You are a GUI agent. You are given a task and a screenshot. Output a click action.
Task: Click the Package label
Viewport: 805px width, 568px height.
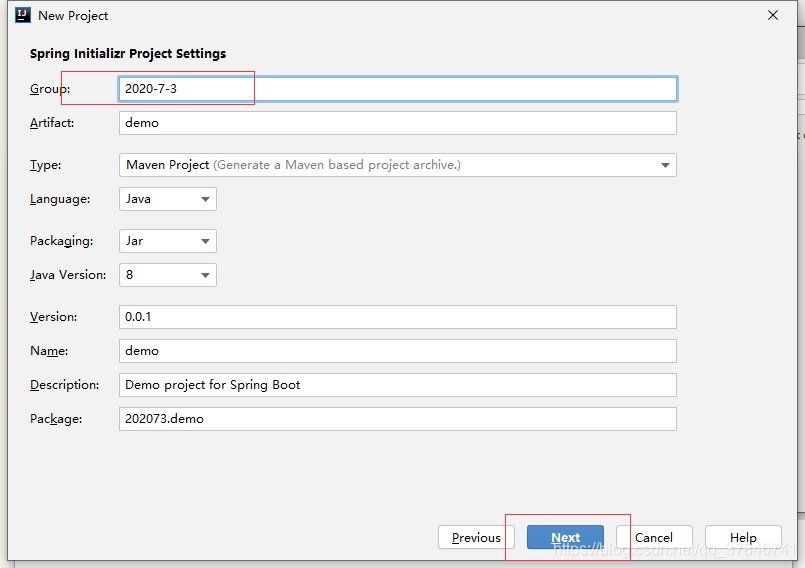tap(56, 419)
